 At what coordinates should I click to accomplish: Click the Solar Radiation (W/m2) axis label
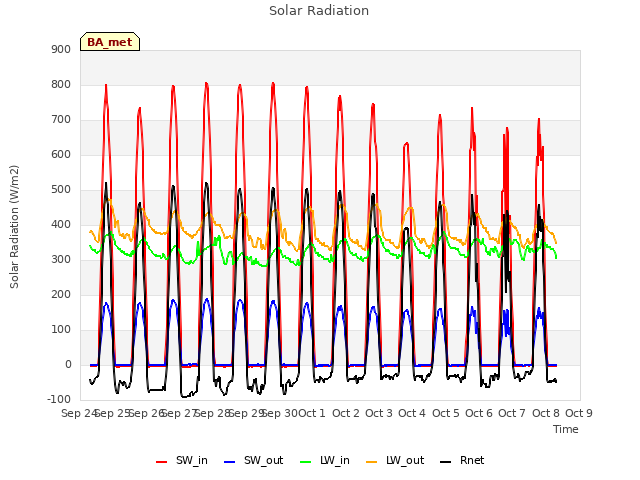(14, 227)
